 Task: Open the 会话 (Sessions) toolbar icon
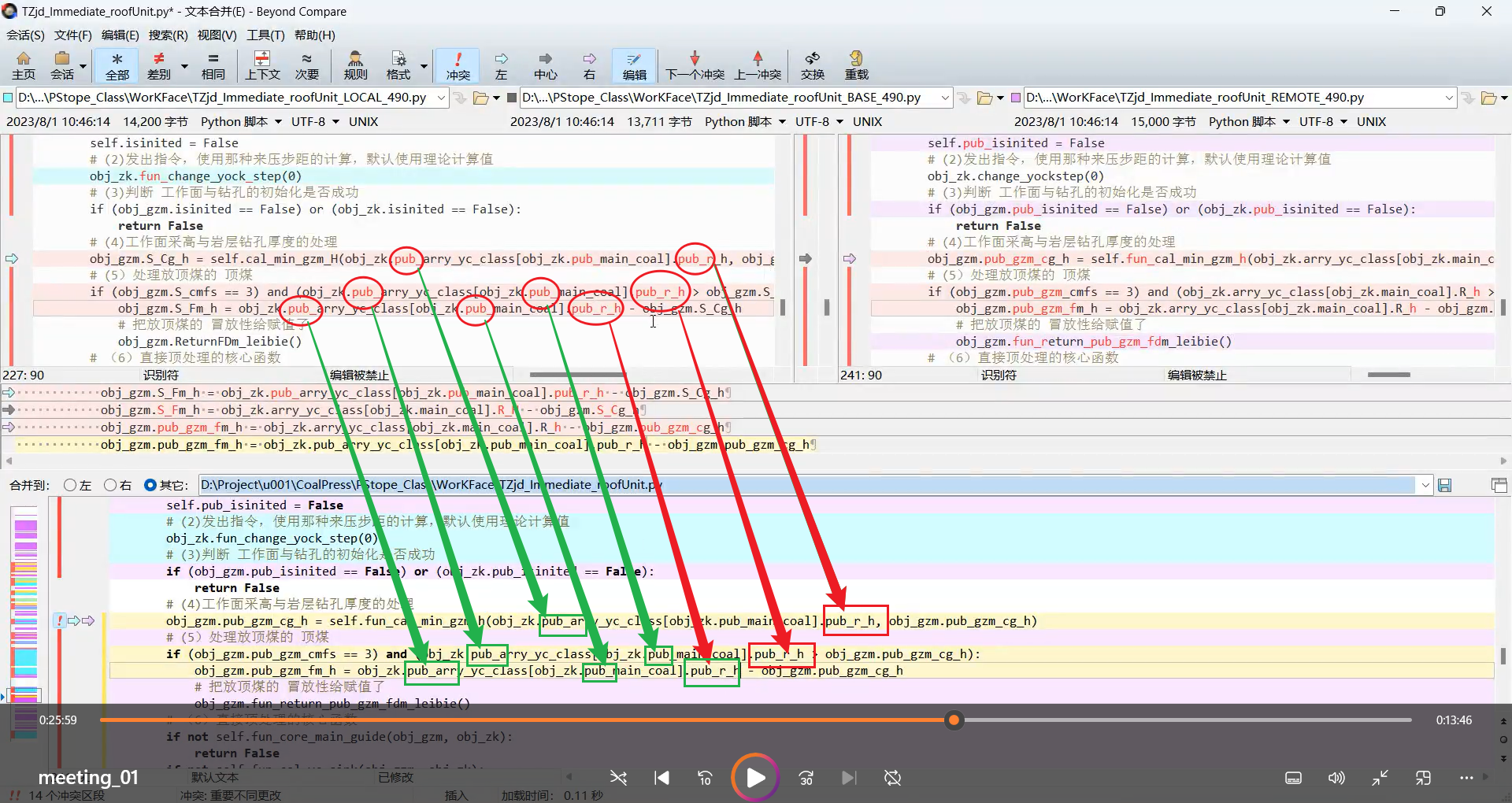point(62,65)
